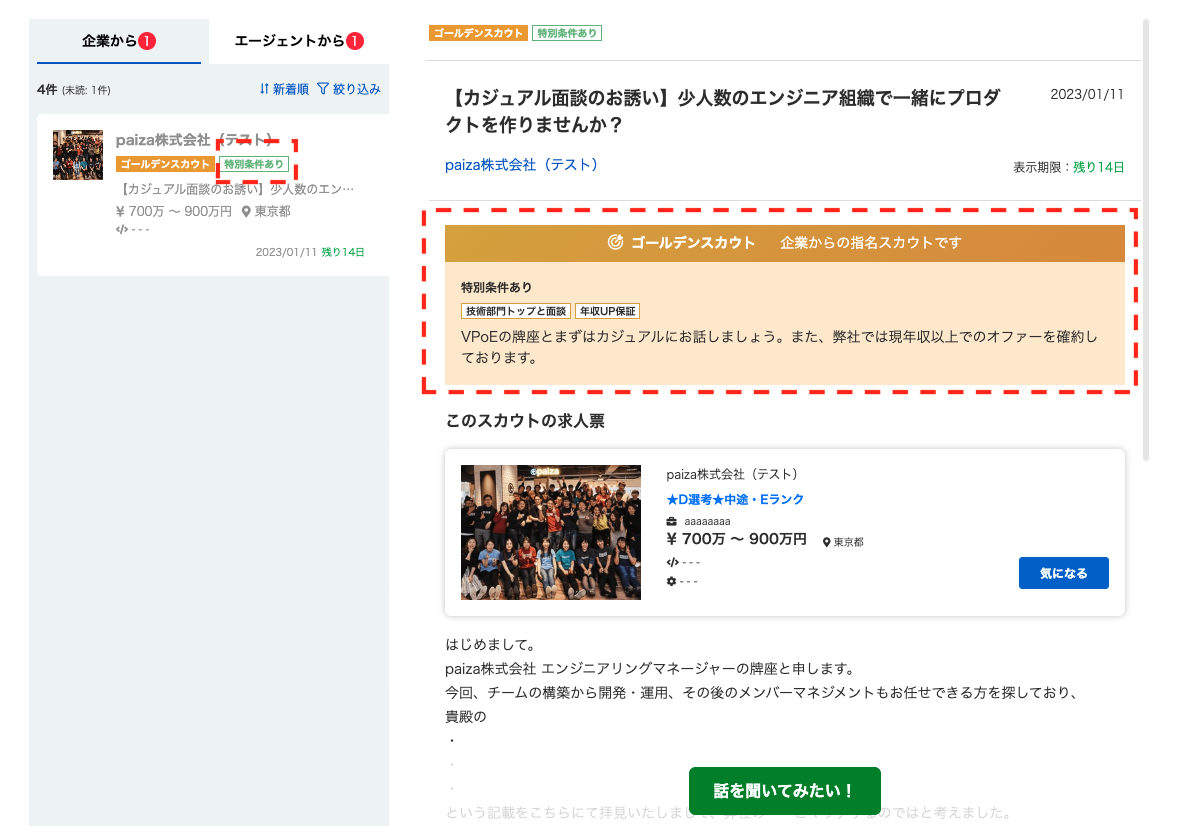The image size is (1179, 826).
Task: Click the このスカウトの求人票 heading
Action: pyautogui.click(x=525, y=421)
